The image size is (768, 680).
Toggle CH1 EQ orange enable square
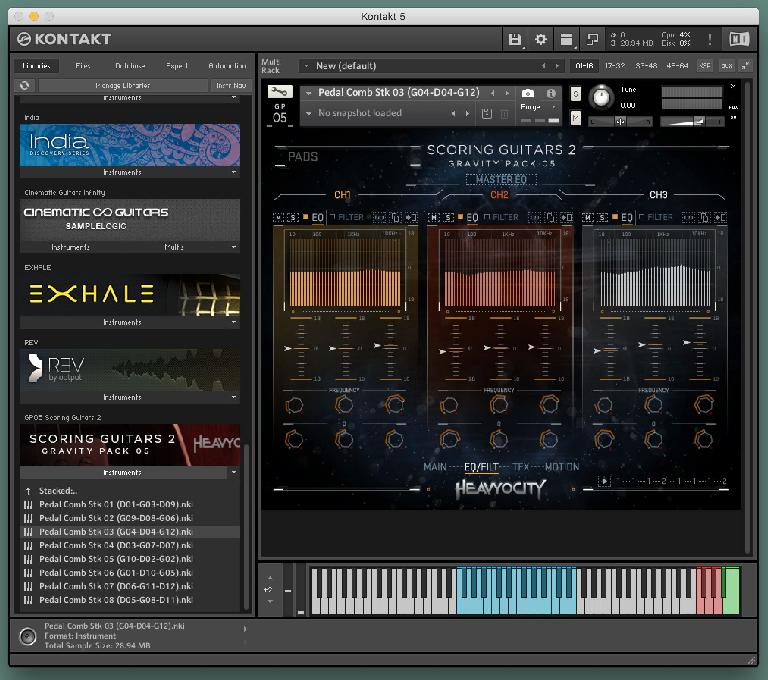pyautogui.click(x=306, y=217)
